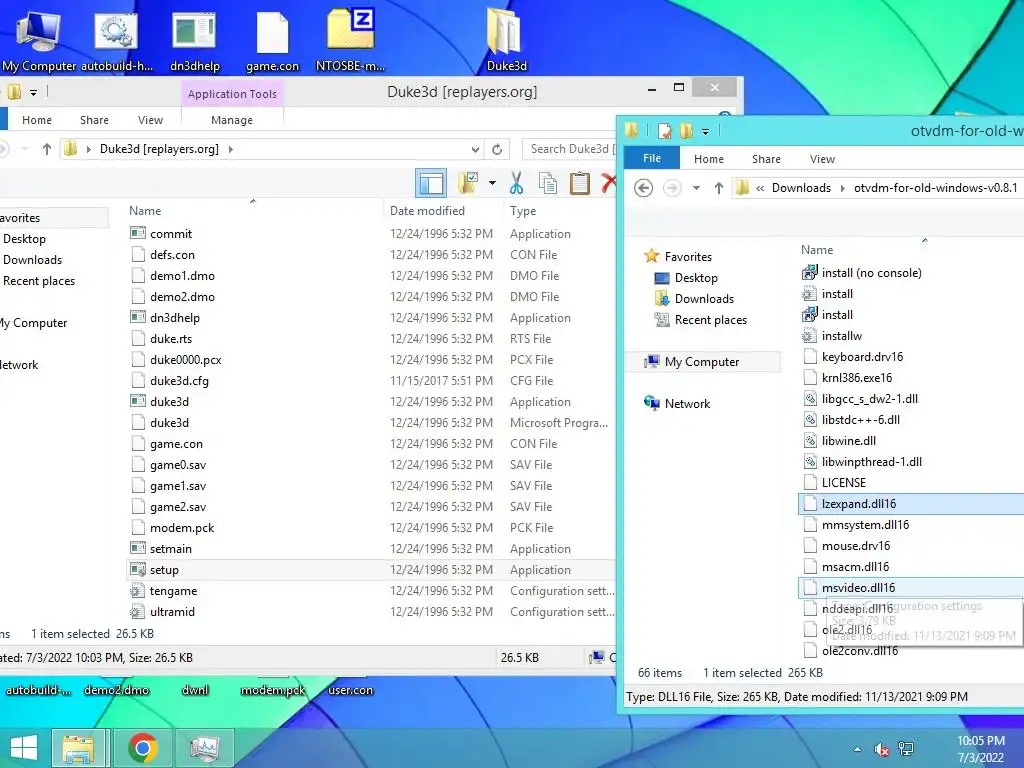Select lzexpand.dll16 file

[x=910, y=504]
